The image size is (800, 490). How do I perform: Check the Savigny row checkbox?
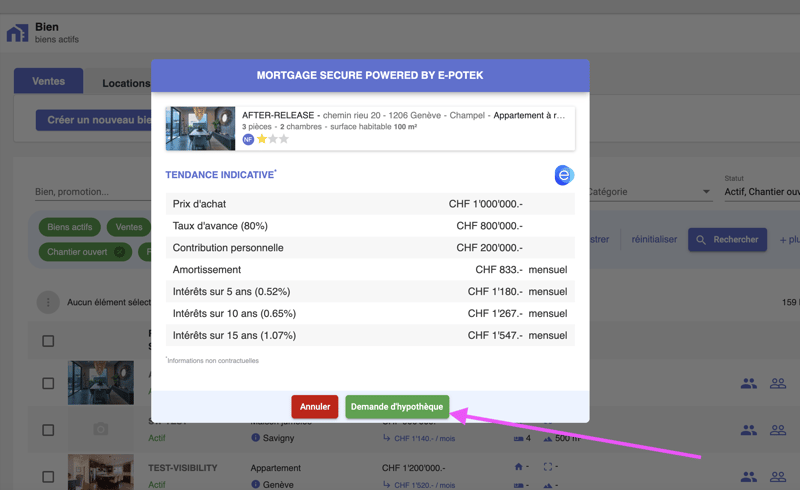(x=48, y=430)
